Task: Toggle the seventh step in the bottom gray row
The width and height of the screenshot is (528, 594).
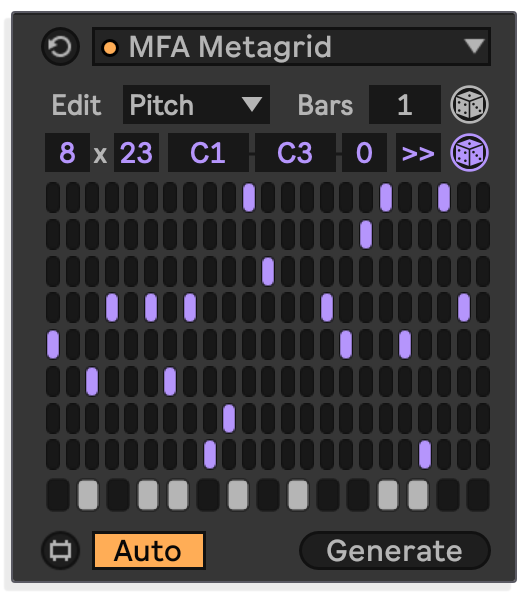Action: [238, 495]
